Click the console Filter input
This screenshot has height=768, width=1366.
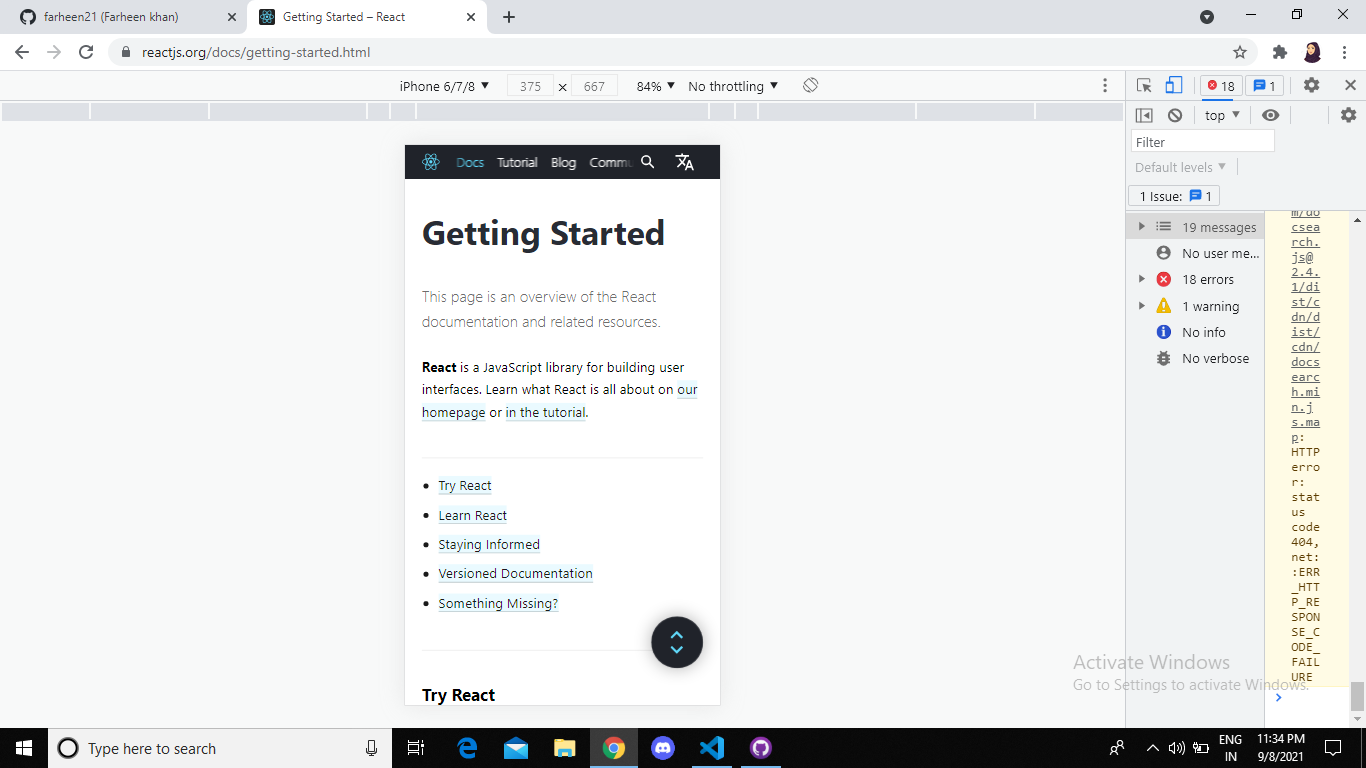[1203, 142]
